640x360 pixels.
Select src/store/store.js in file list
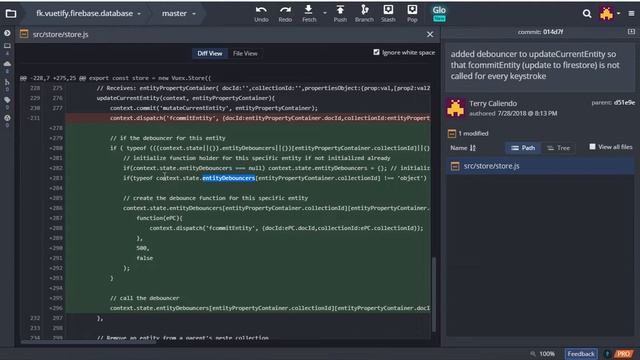point(540,166)
